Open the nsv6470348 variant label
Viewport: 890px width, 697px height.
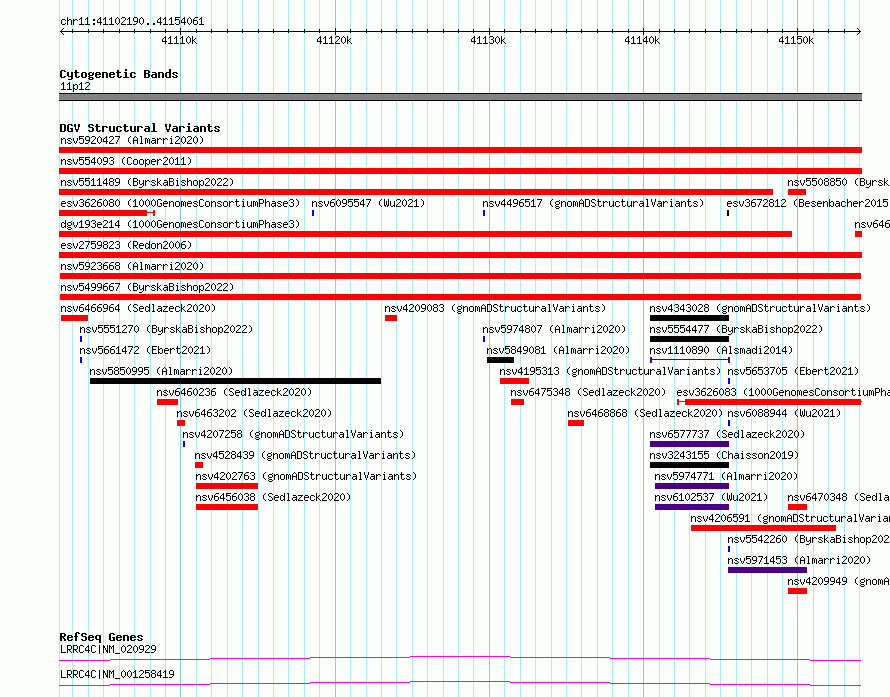(x=838, y=497)
